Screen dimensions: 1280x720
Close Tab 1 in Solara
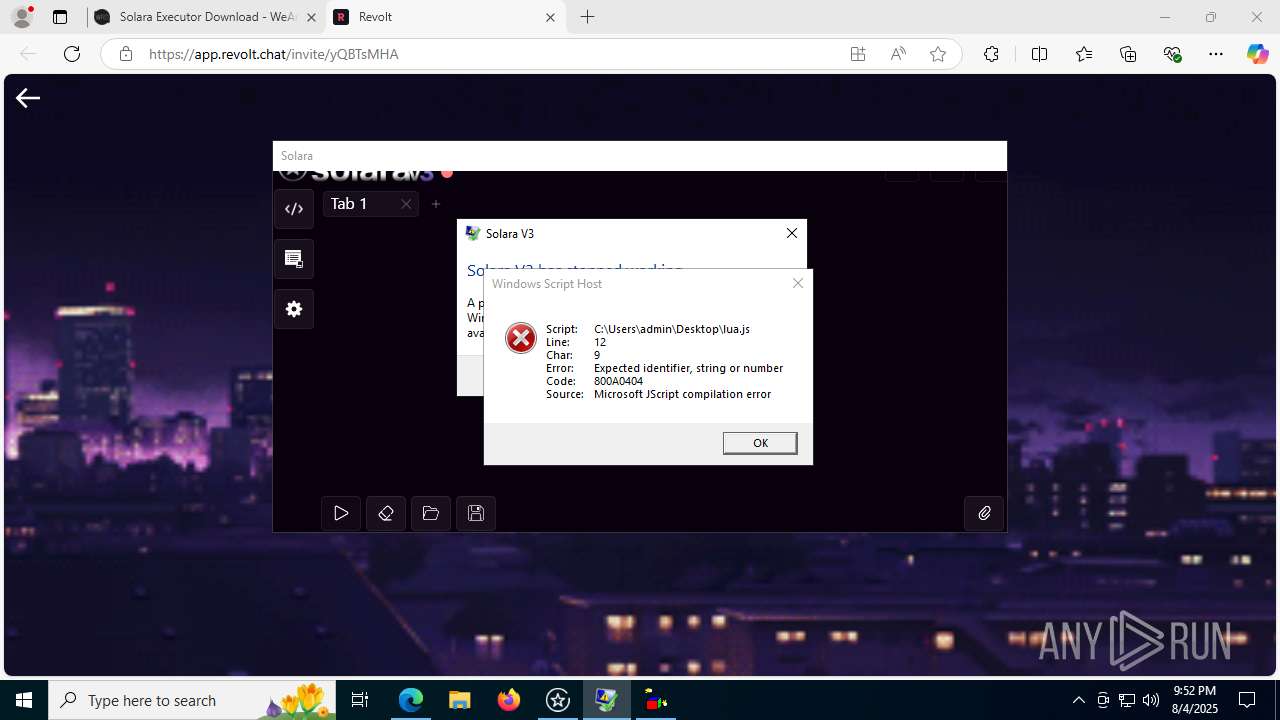tap(406, 204)
